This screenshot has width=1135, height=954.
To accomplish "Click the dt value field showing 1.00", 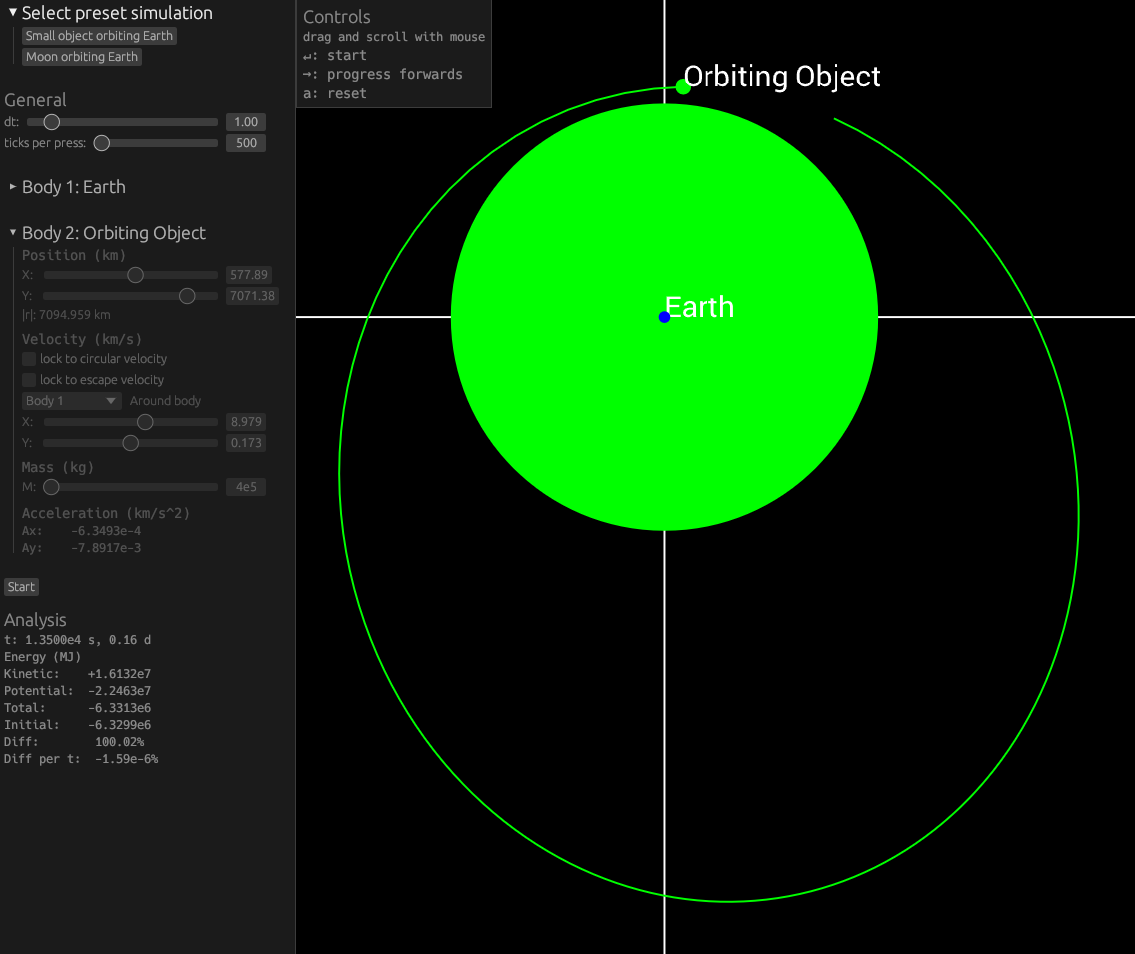I will tap(245, 122).
